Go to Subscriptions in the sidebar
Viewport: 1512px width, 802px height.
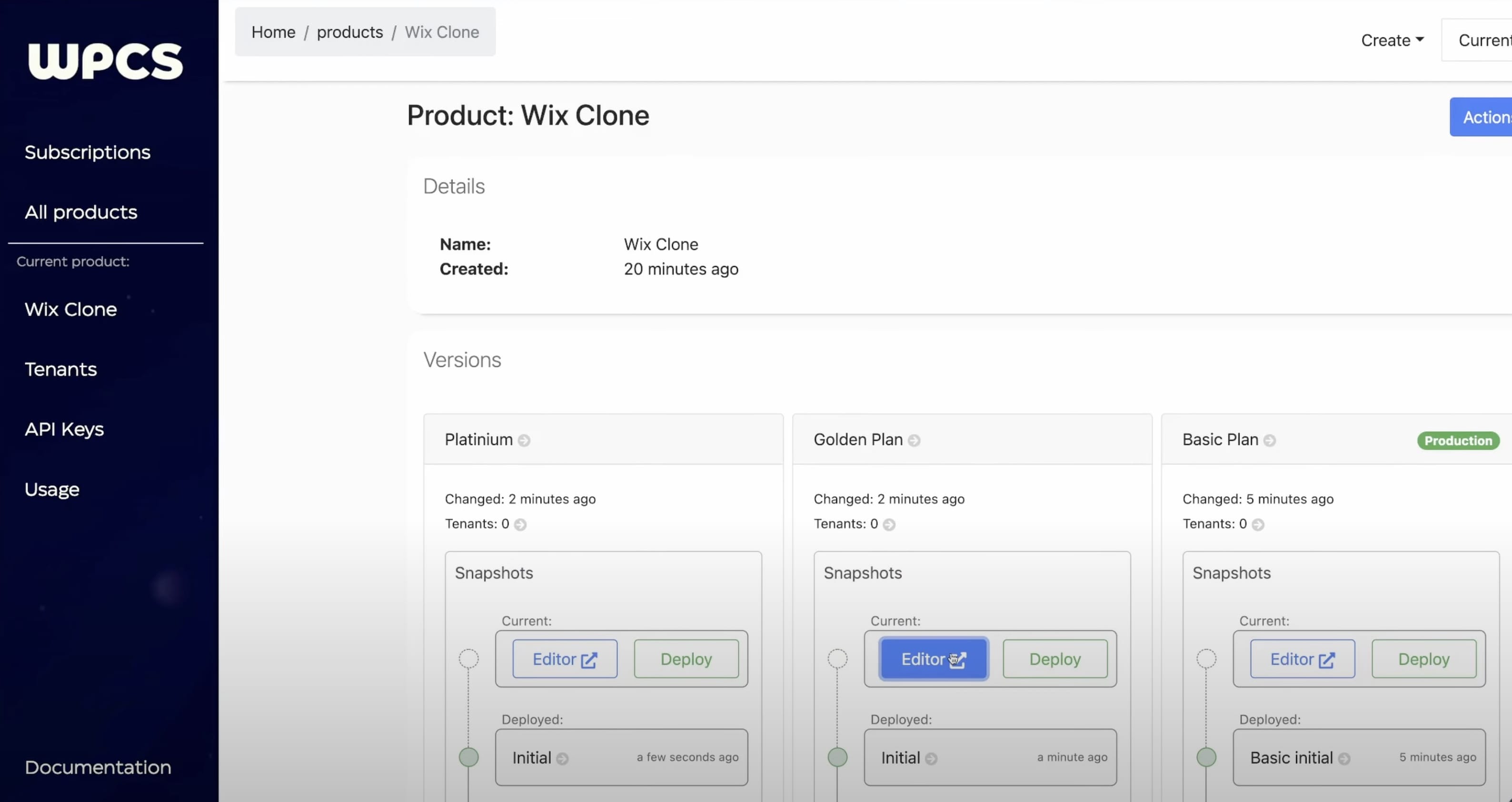(88, 152)
